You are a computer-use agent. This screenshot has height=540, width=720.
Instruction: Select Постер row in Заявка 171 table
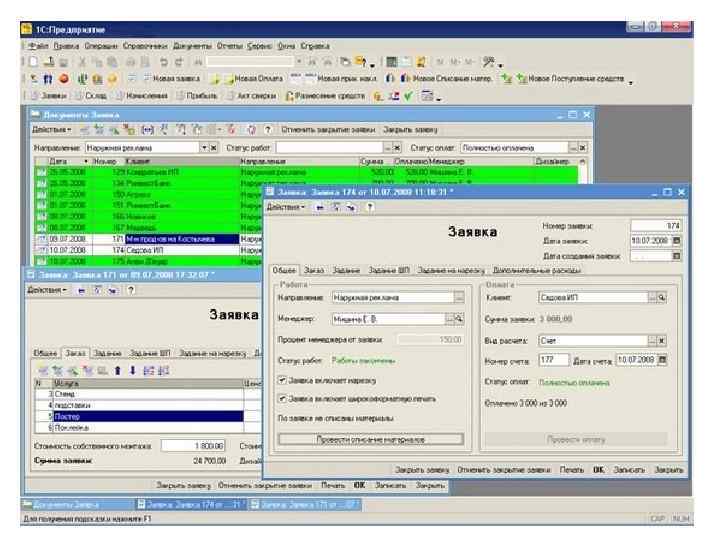148,416
